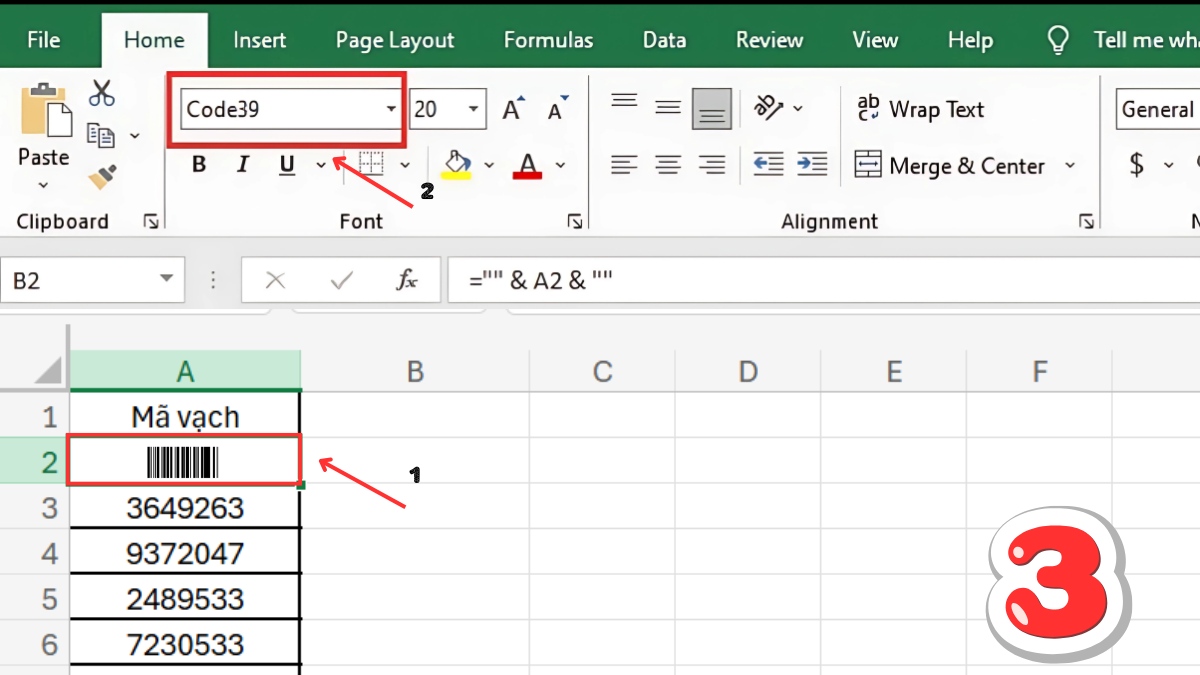Click the Orientation text angle icon

769,107
